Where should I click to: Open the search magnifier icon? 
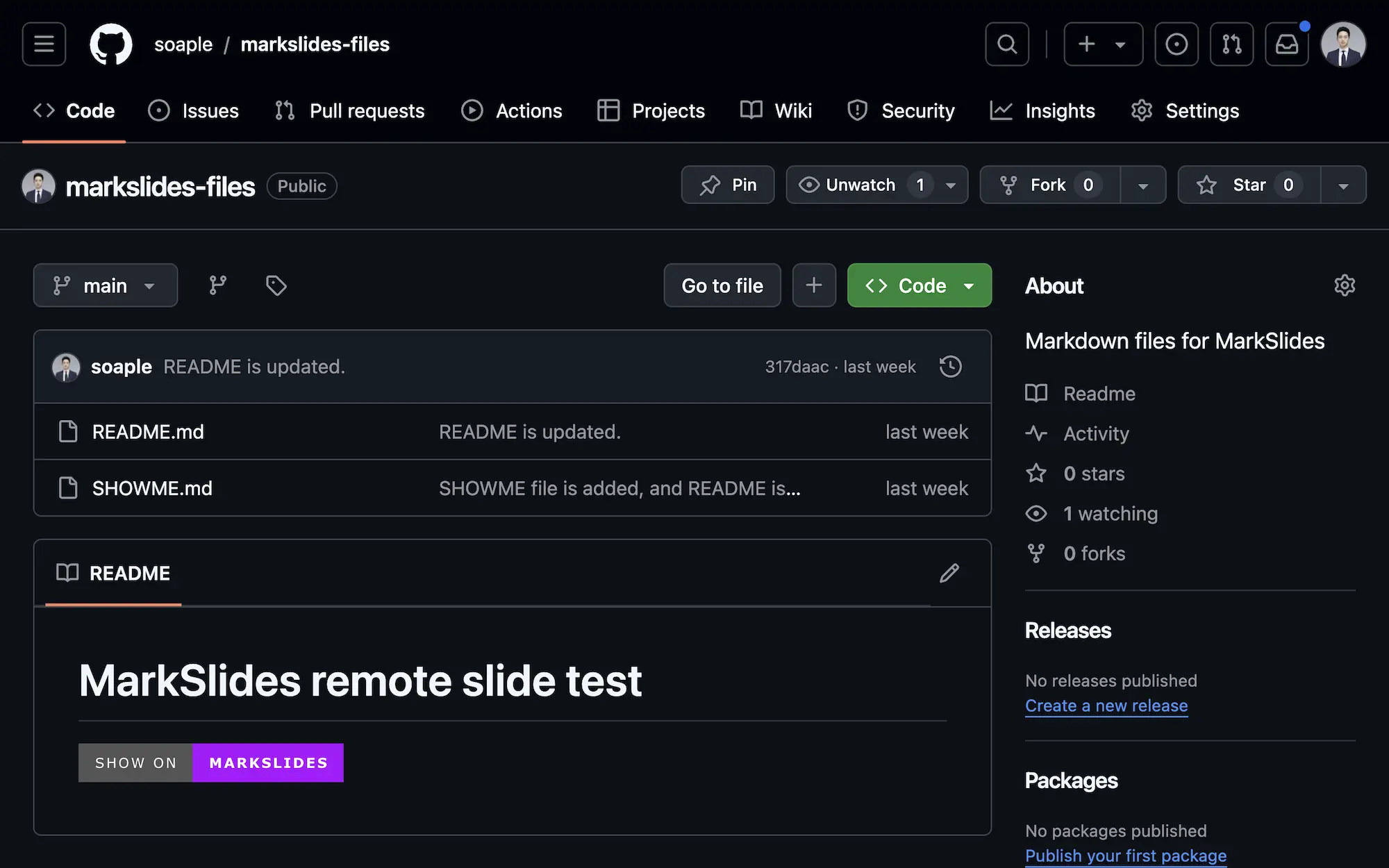(1006, 44)
